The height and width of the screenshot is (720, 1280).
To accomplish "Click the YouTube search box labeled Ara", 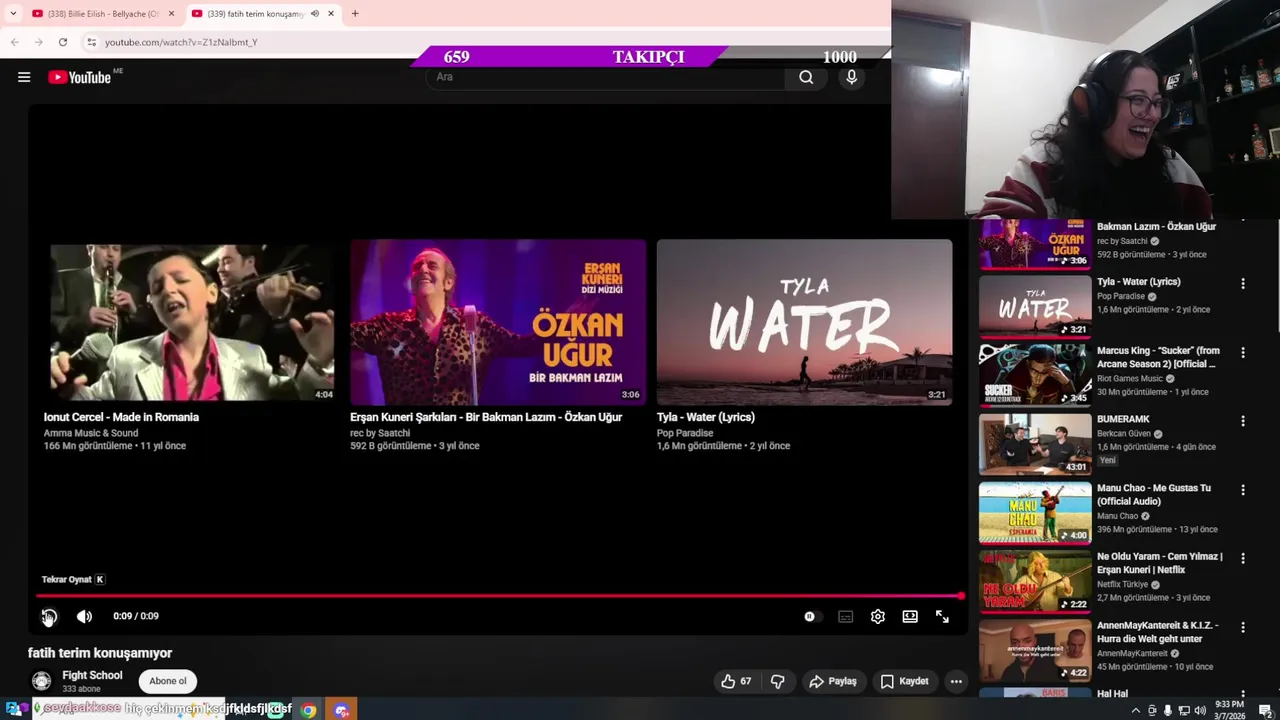I will tap(605, 77).
